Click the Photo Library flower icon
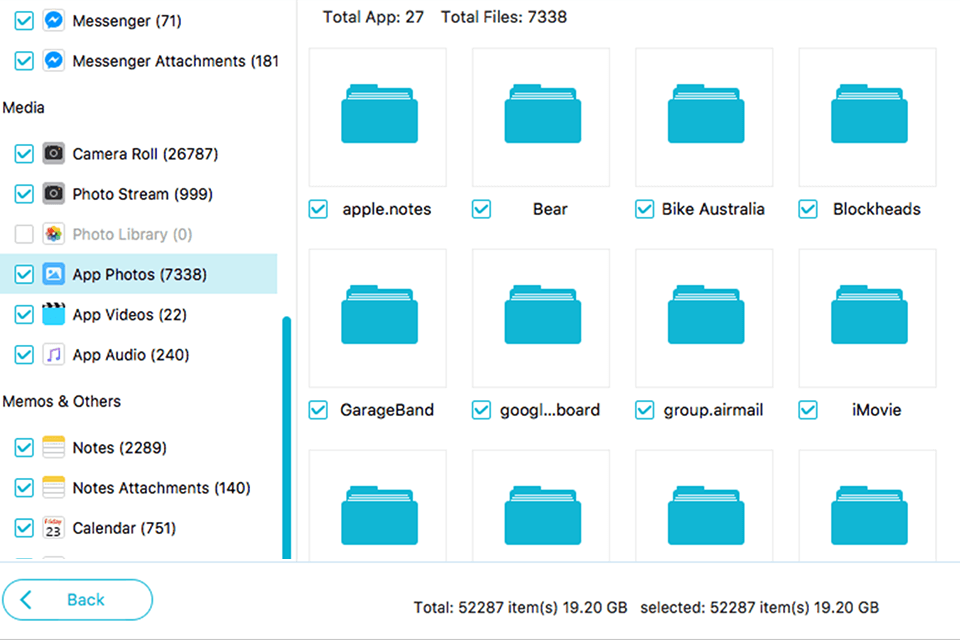 point(53,234)
